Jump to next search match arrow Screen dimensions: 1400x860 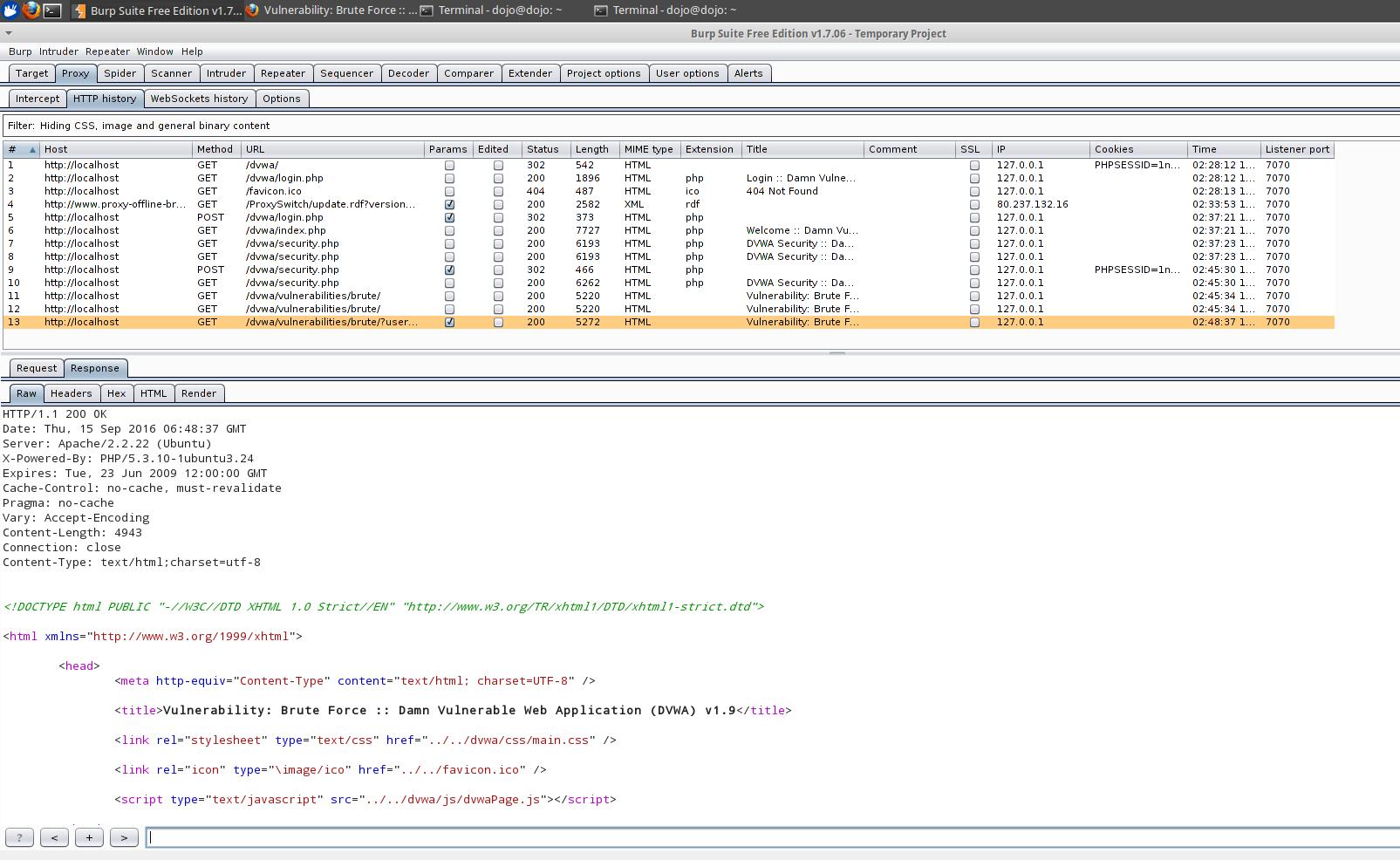click(x=124, y=837)
